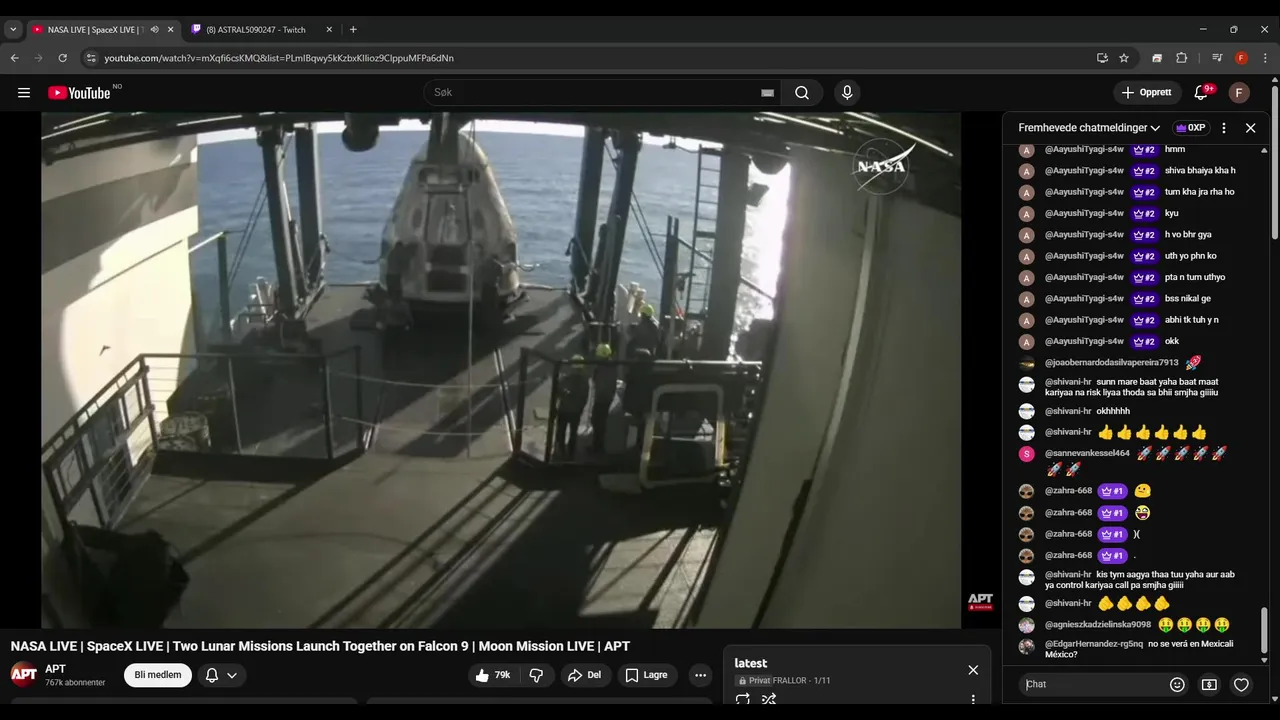Open Chrome tab search dropdown arrow

point(13,30)
